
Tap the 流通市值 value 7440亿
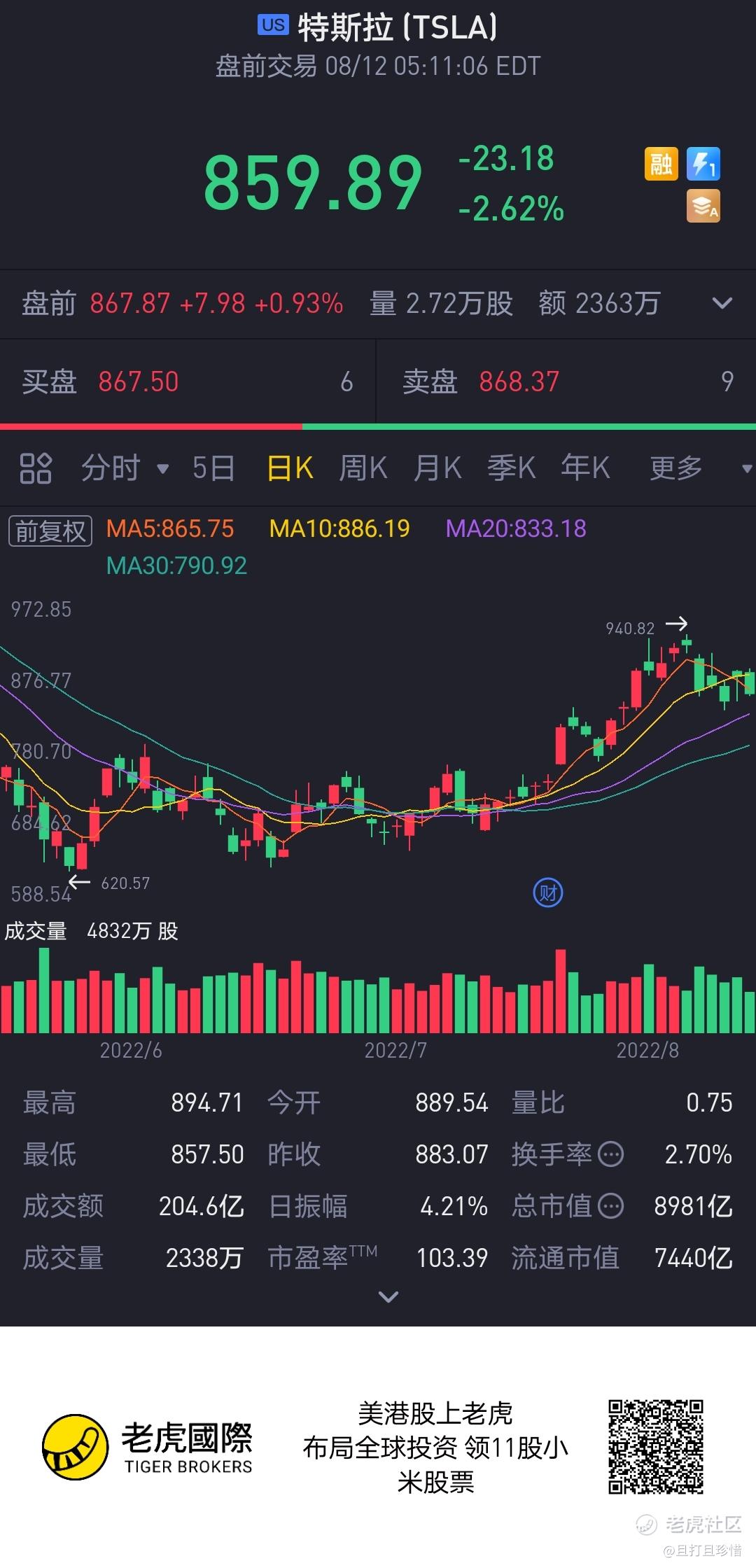click(x=694, y=1259)
